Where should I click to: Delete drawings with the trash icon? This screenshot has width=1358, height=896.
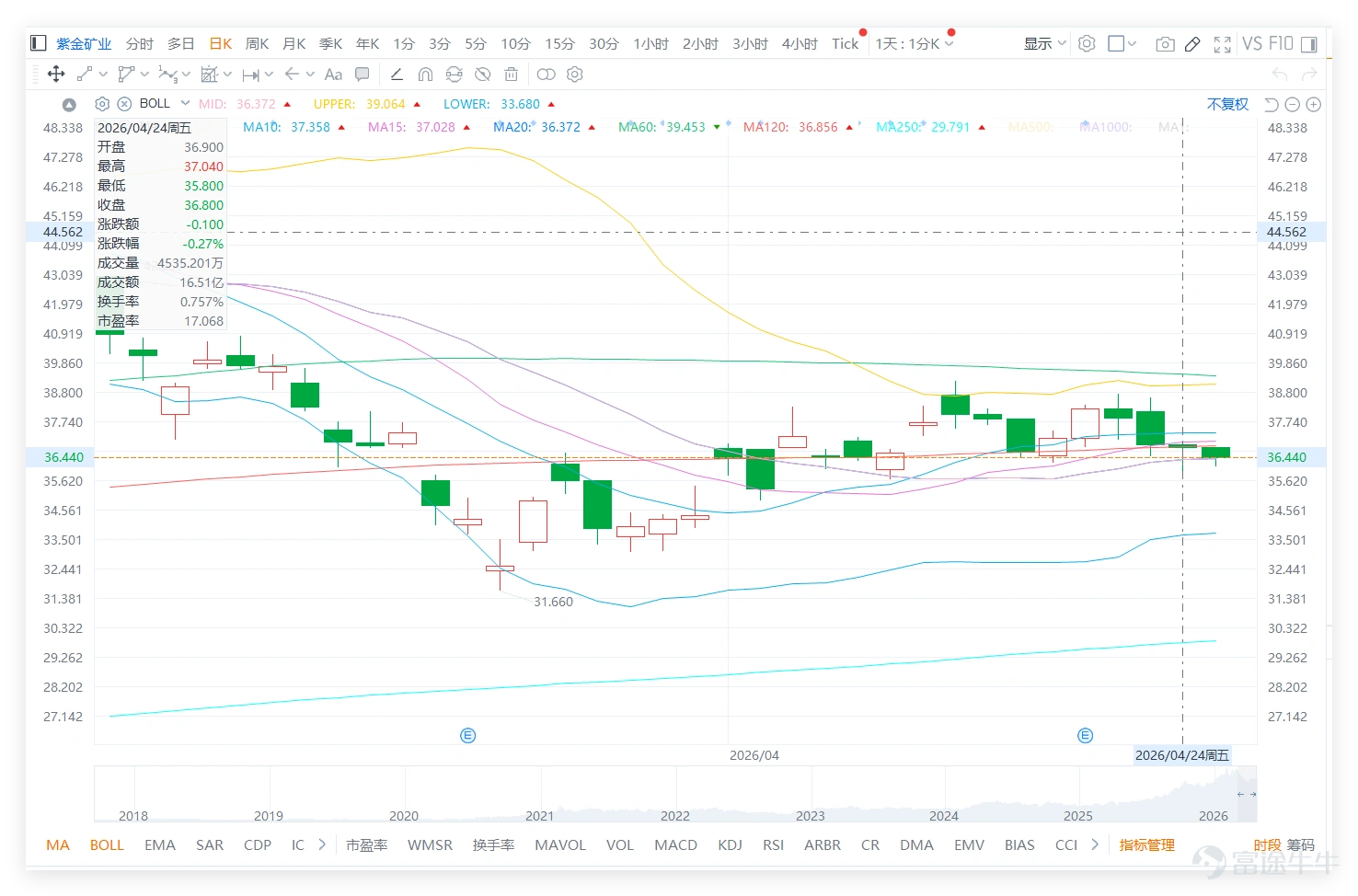tap(512, 75)
